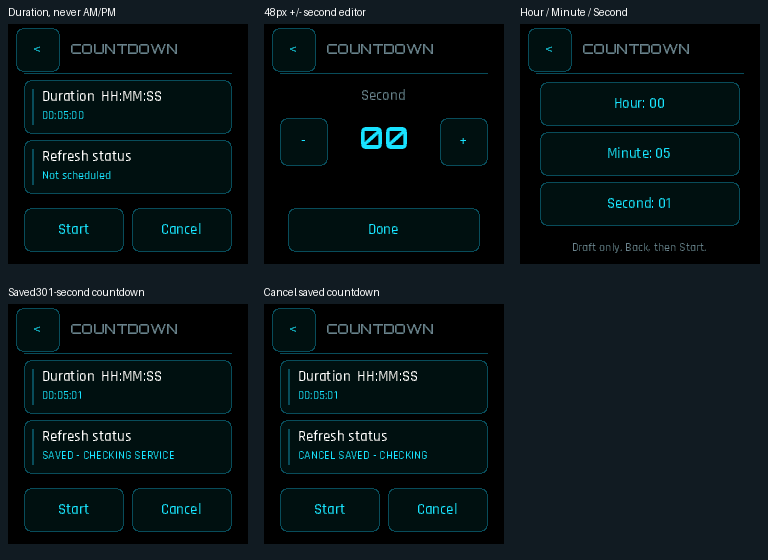The height and width of the screenshot is (560, 768).
Task: Open Refresh status card reading Not scheduled
Action: (x=128, y=167)
